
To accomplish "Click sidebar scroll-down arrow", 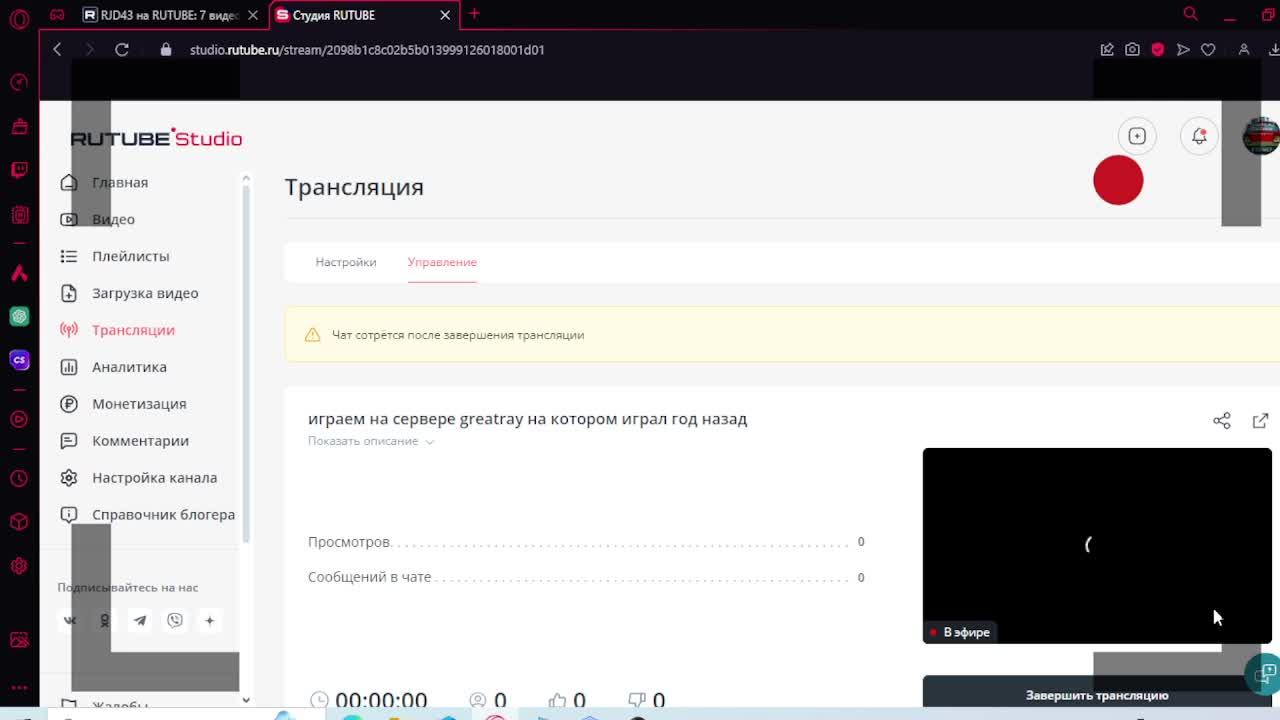I will tap(246, 700).
